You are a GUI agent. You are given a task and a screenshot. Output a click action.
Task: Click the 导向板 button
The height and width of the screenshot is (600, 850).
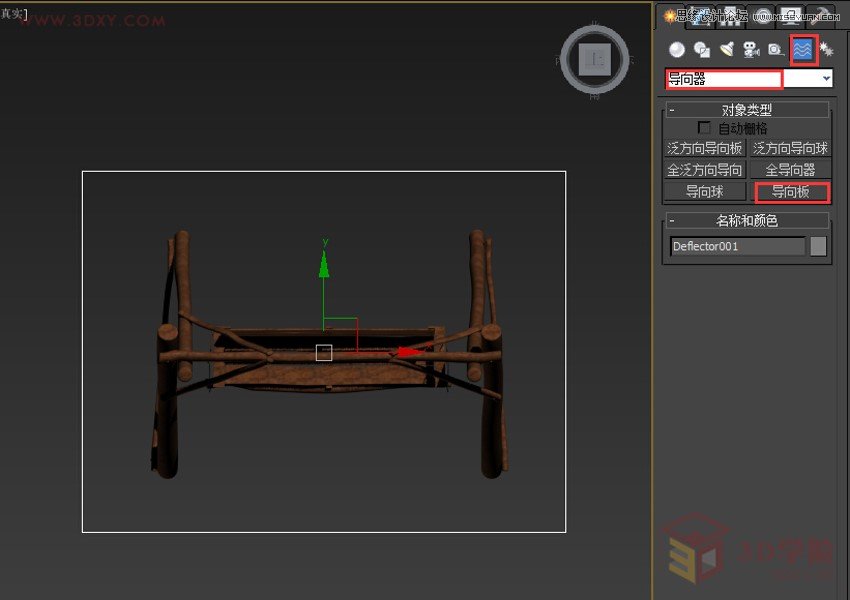(x=792, y=192)
